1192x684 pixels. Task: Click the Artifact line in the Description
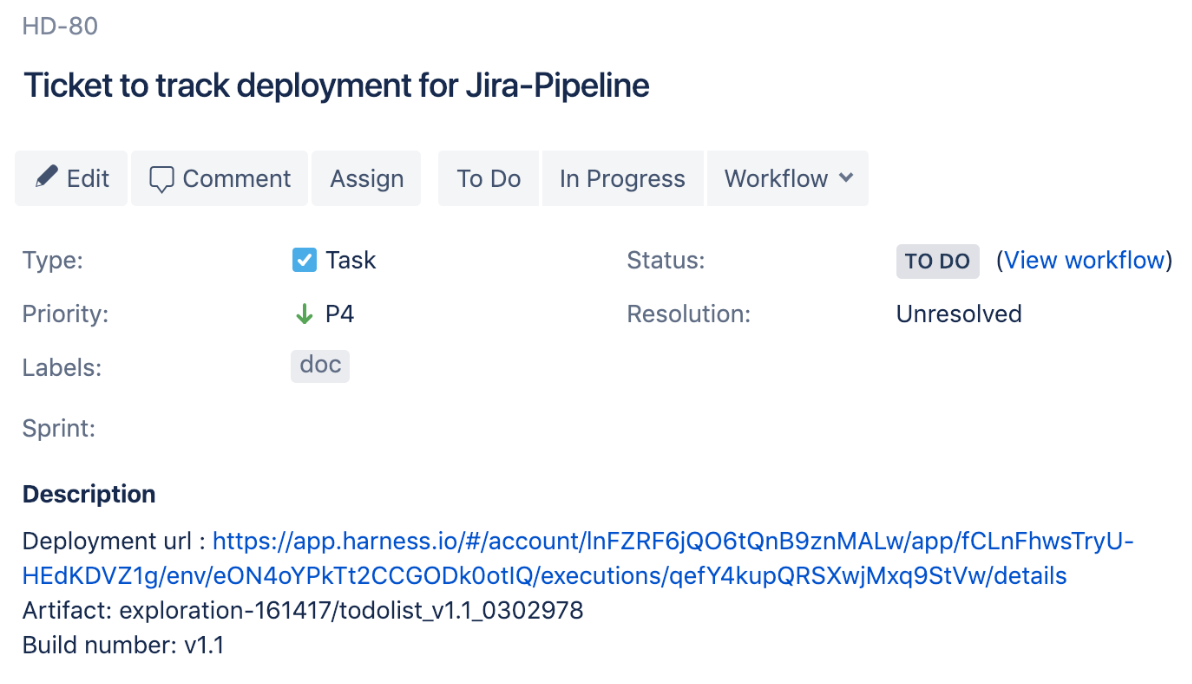303,610
